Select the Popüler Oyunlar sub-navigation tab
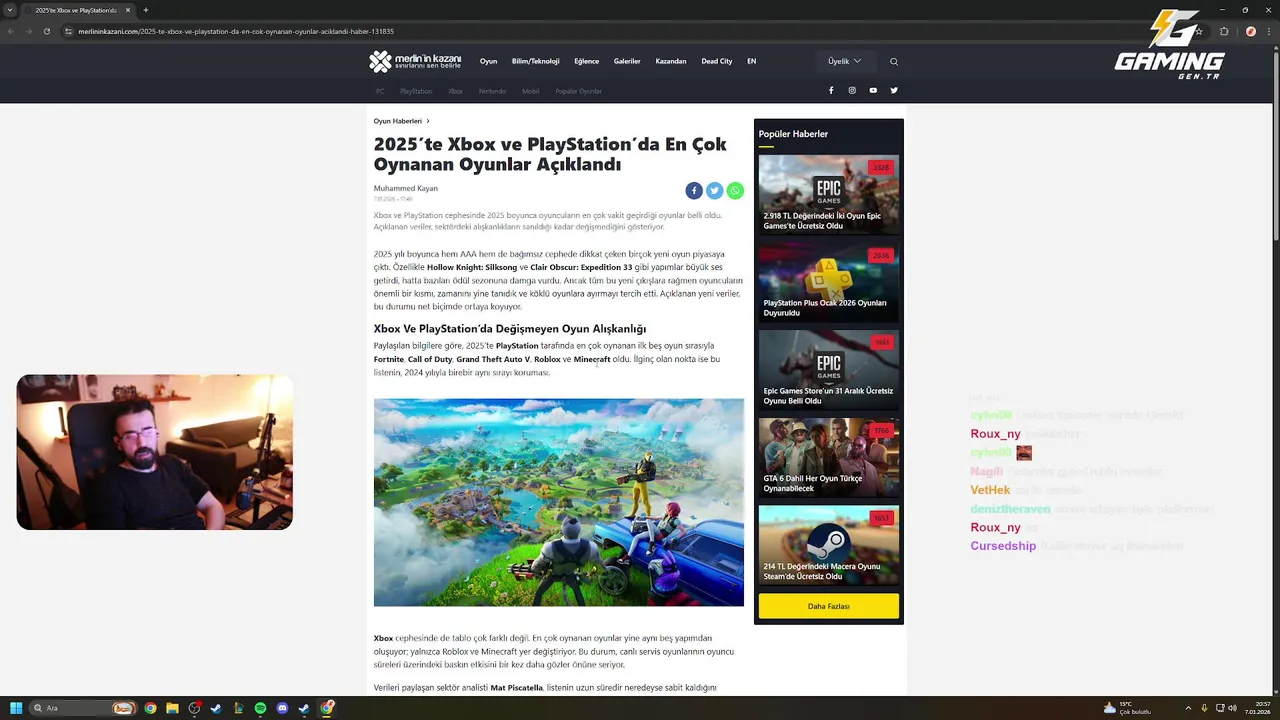1280x720 pixels. pos(579,91)
